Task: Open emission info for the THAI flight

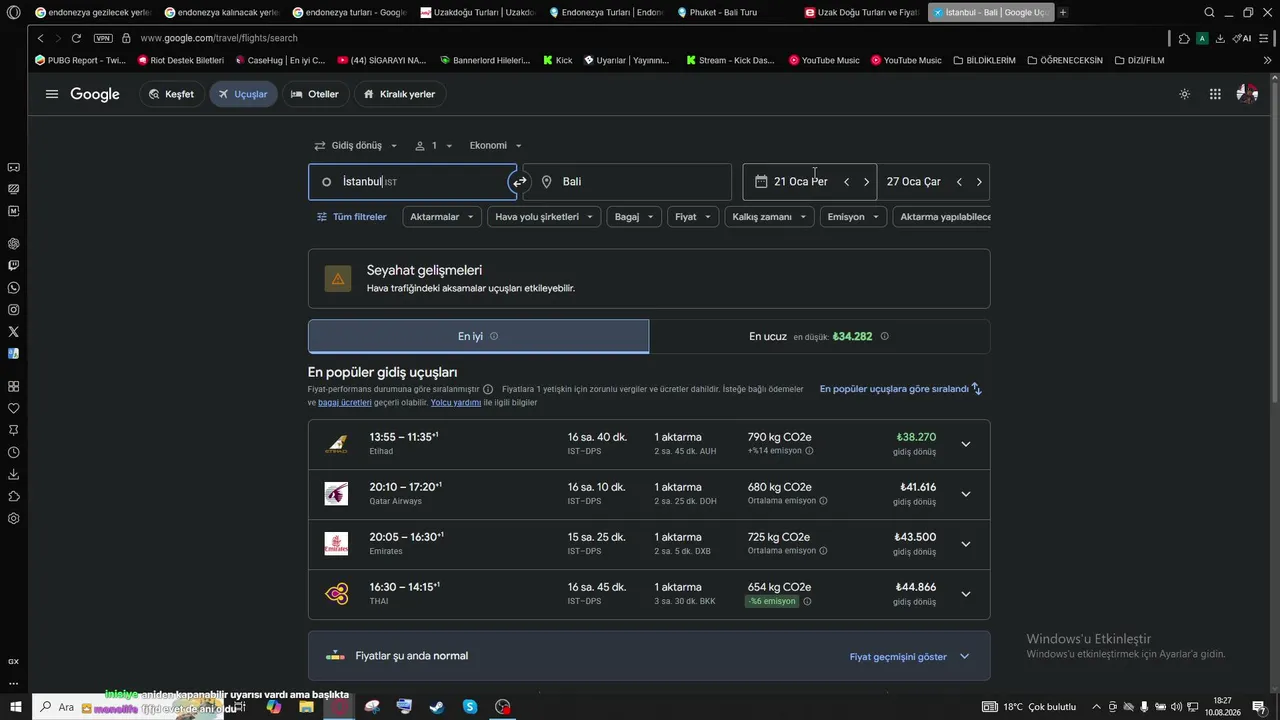Action: click(x=807, y=602)
